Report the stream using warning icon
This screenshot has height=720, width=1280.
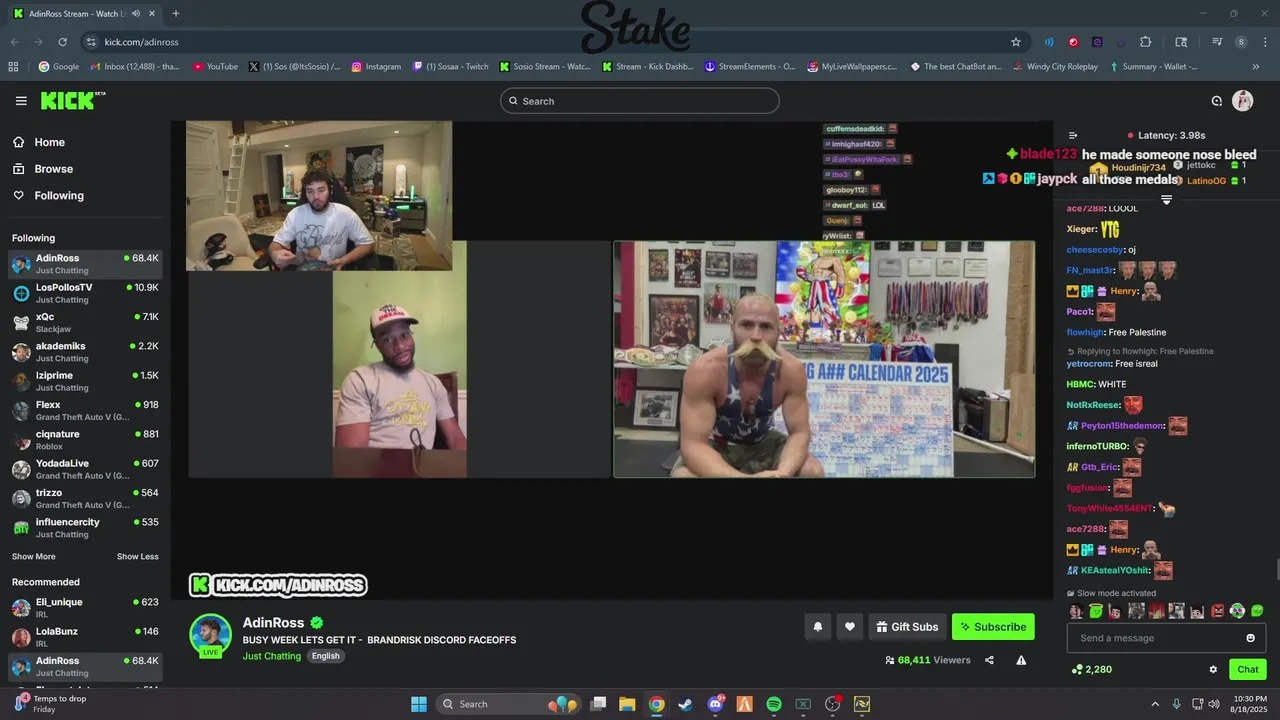[1021, 660]
